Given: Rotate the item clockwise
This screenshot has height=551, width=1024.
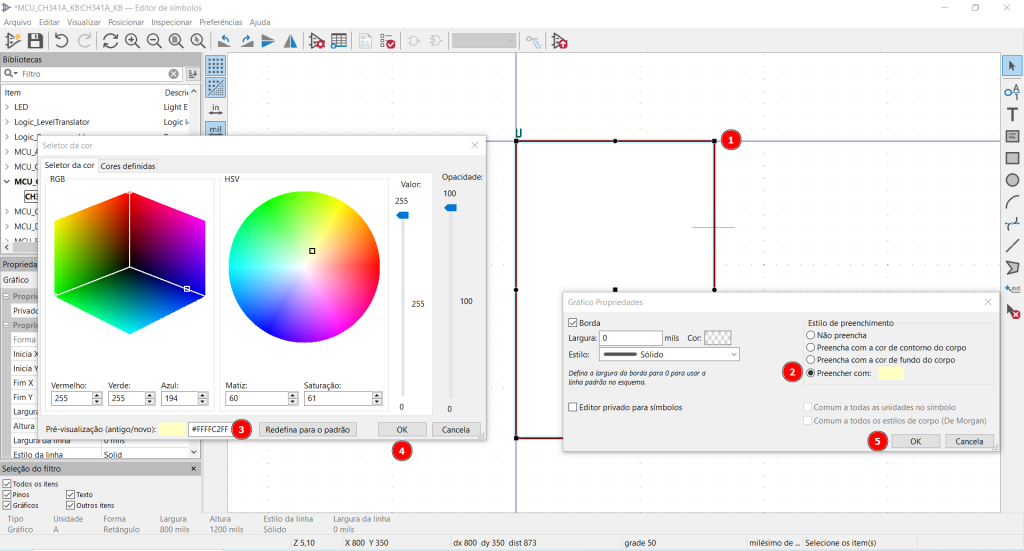Looking at the screenshot, I should [x=247, y=41].
